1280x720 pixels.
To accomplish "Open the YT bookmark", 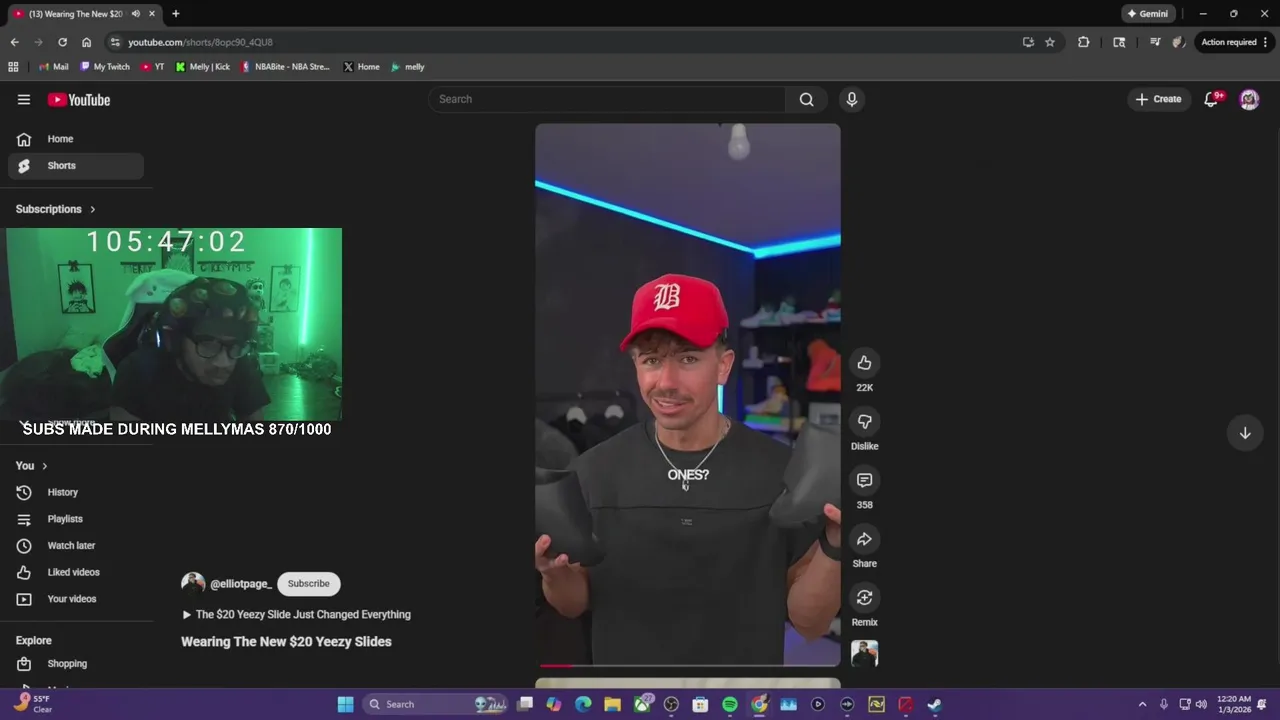I will [152, 67].
